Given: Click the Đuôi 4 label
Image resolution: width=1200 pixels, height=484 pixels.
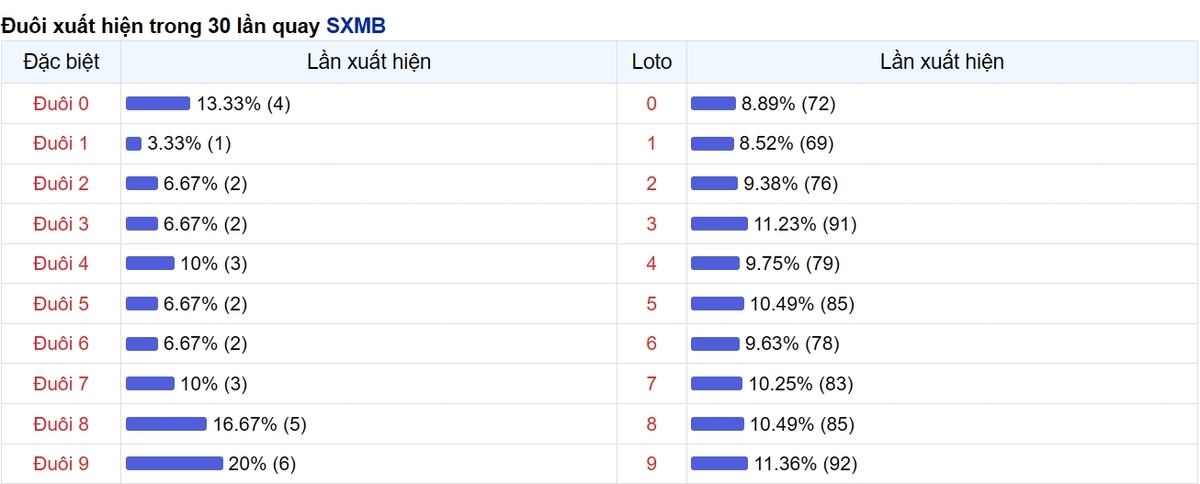Looking at the screenshot, I should [x=61, y=264].
